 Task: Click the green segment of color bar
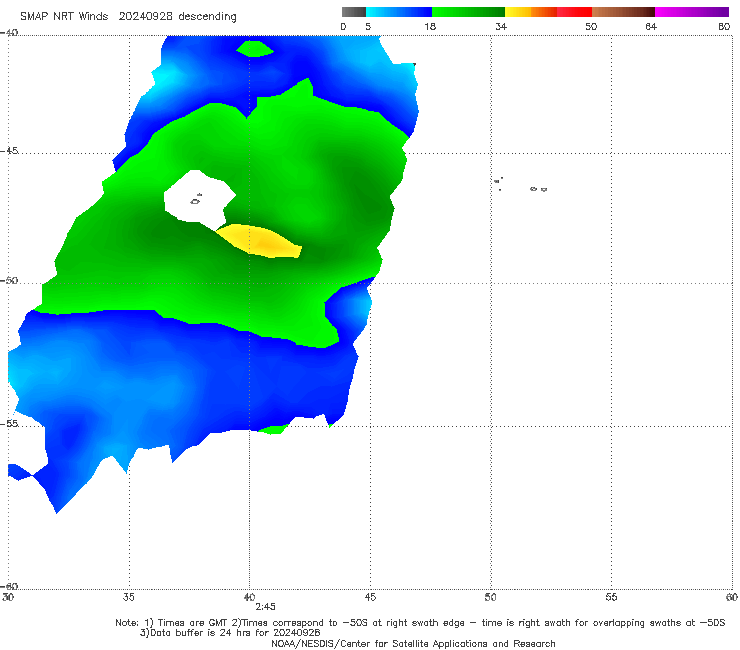[468, 12]
